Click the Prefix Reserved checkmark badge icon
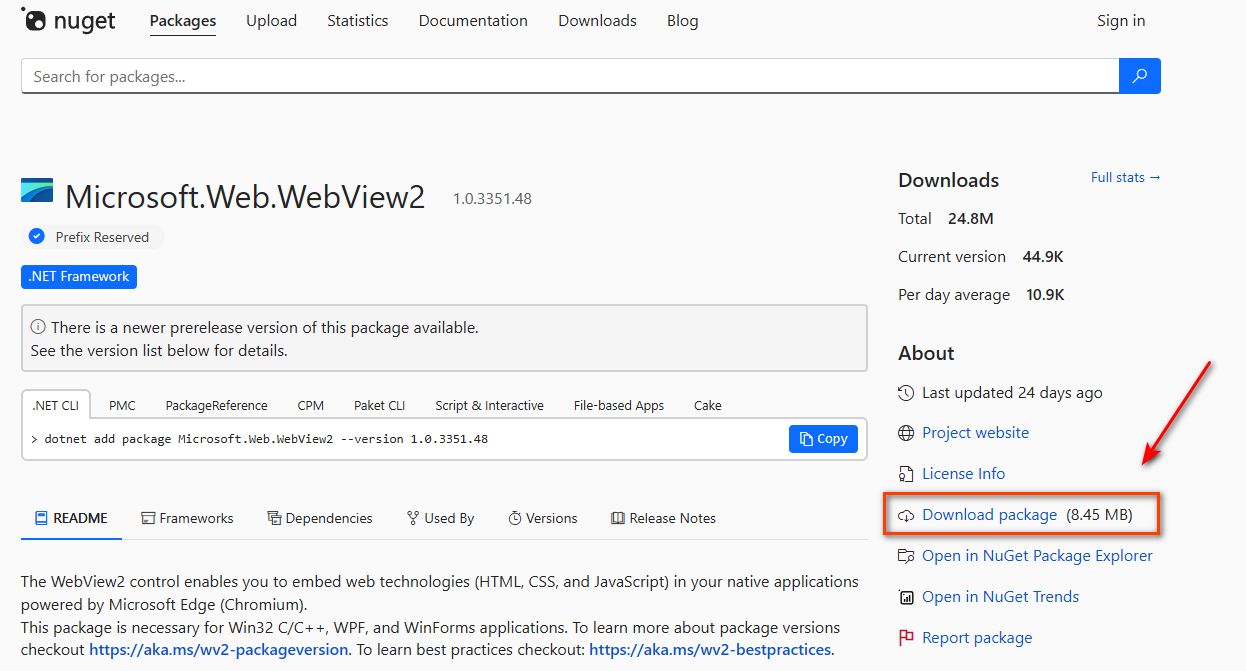The width and height of the screenshot is (1246, 671). 37,237
